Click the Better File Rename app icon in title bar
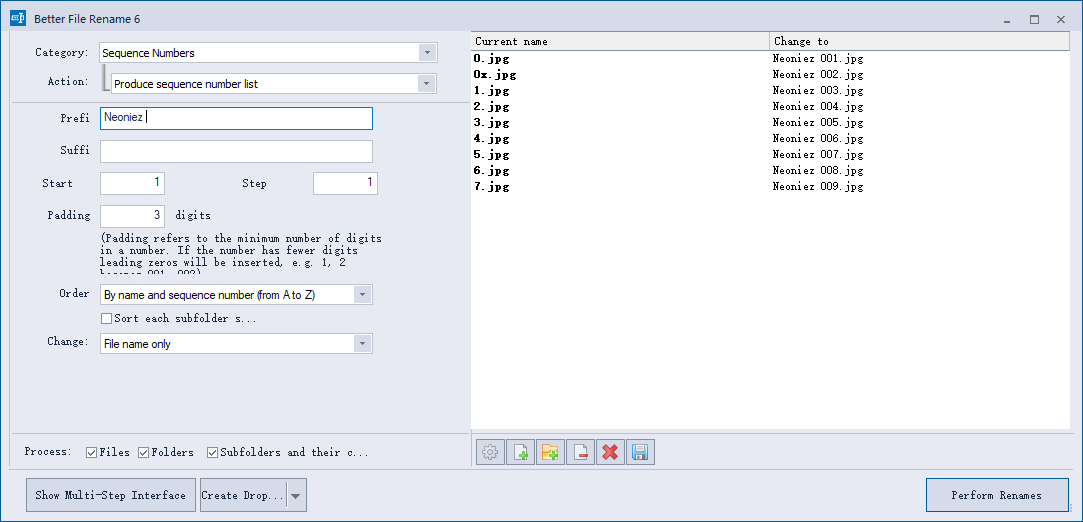Viewport: 1083px width, 522px height. coord(18,19)
